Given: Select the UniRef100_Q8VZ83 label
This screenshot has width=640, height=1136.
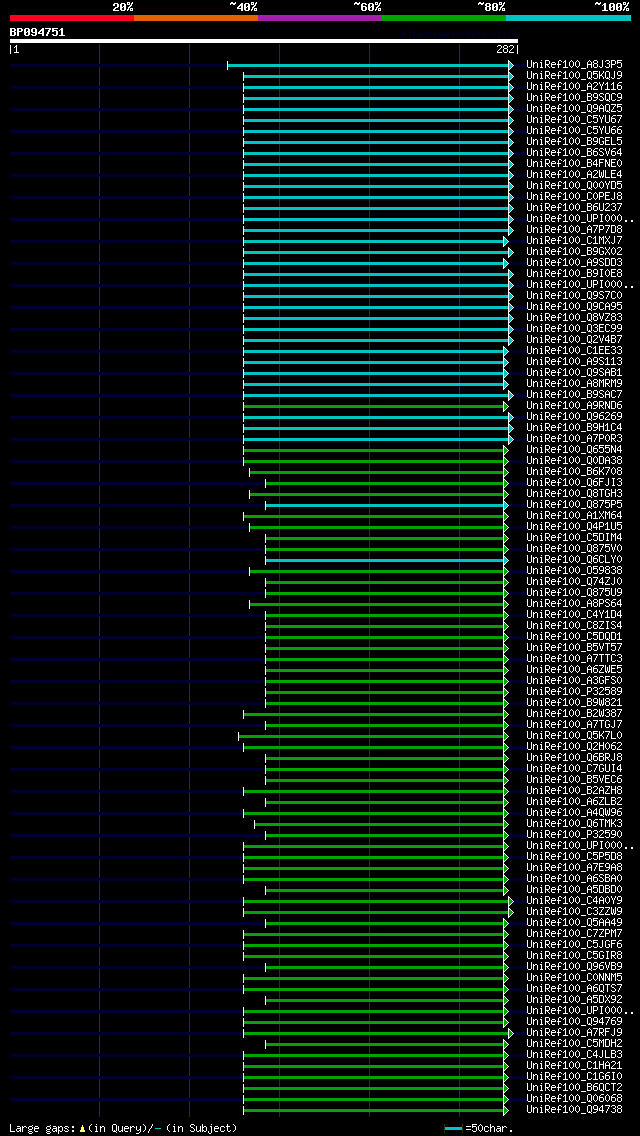Looking at the screenshot, I should (x=575, y=317).
